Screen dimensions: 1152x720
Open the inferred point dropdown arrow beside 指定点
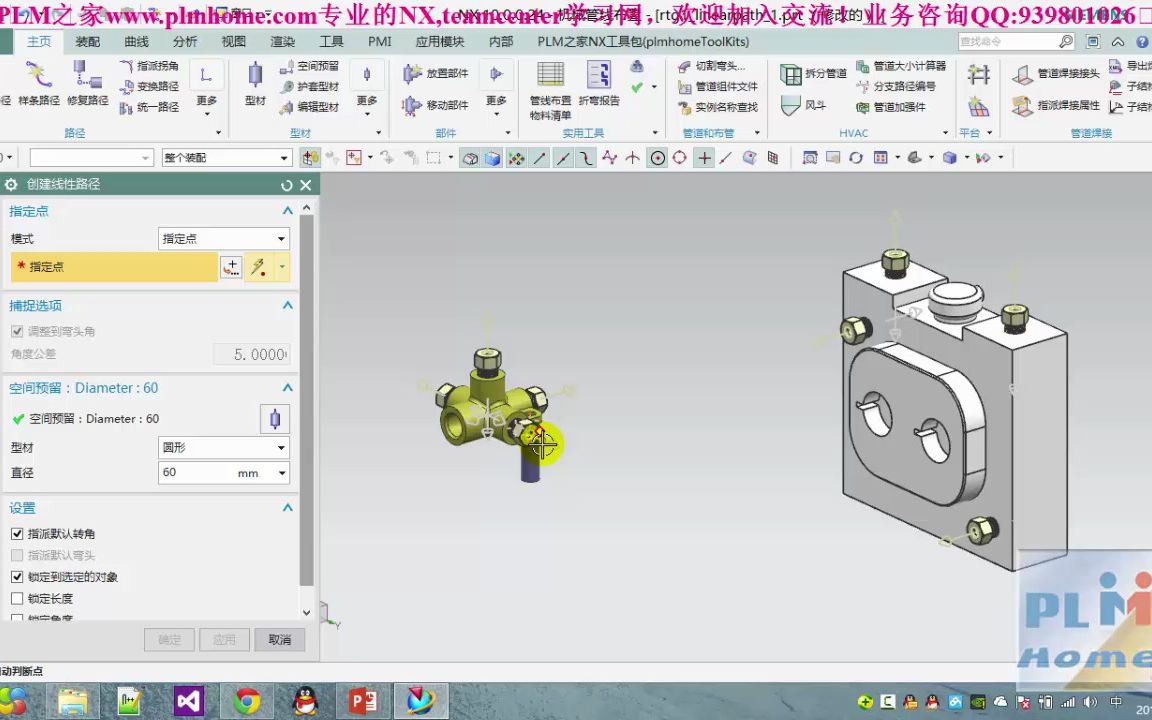pyautogui.click(x=281, y=267)
